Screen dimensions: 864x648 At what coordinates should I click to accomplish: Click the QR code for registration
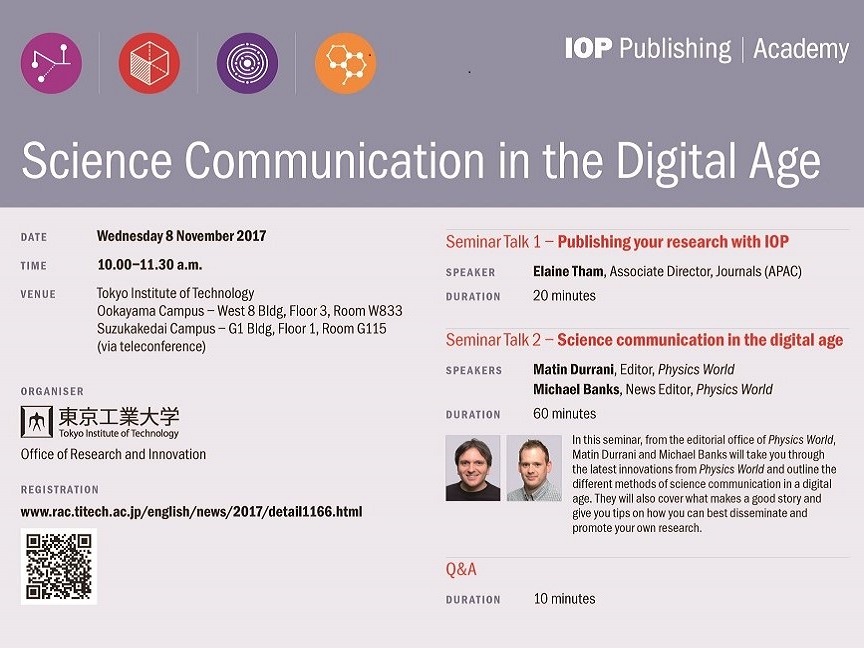(59, 566)
